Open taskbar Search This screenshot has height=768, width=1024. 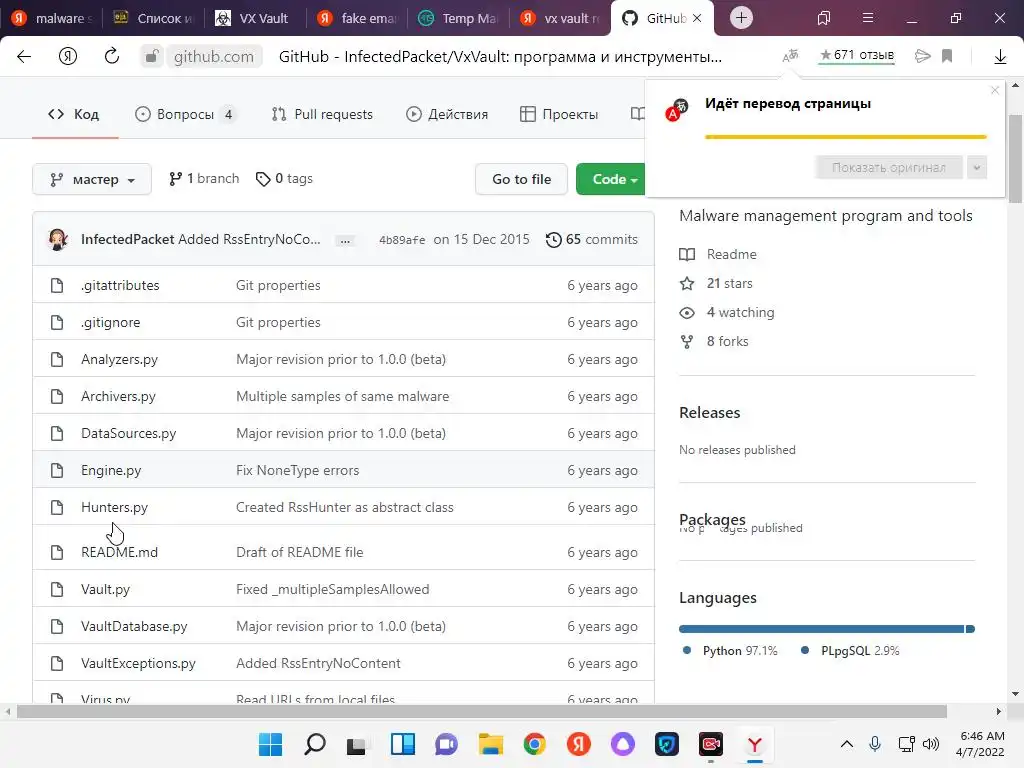[x=315, y=744]
